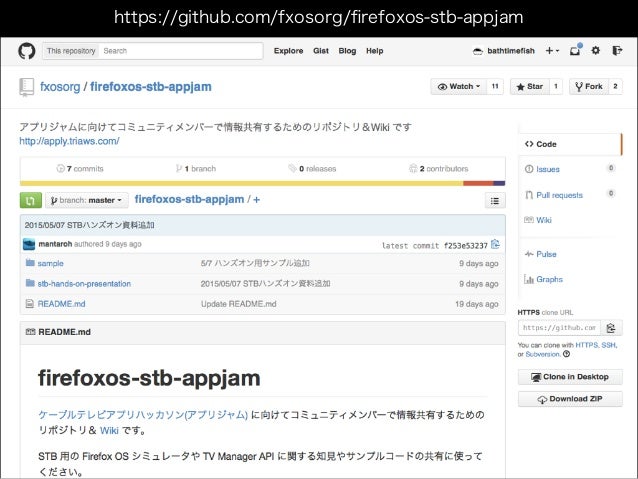Screen dimensions: 638x479
Task: Open Gist in top navigation
Action: click(x=321, y=51)
